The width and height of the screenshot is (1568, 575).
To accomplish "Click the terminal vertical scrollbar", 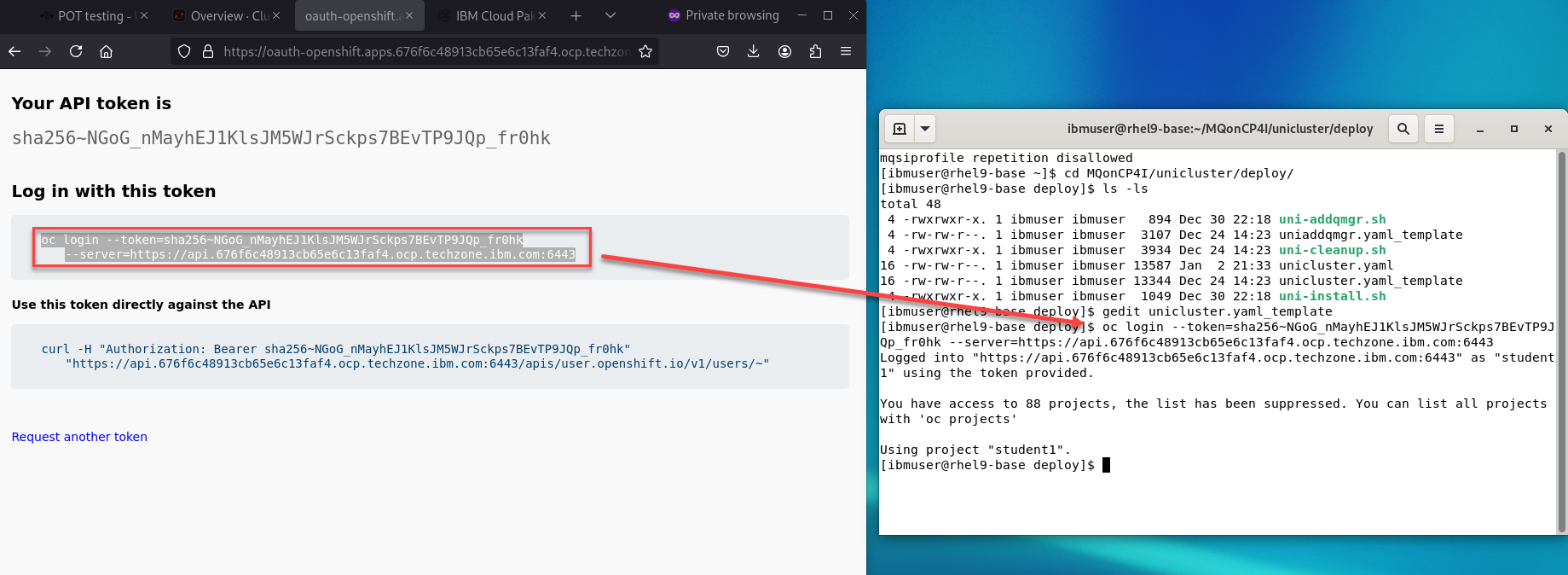I will (x=1561, y=341).
